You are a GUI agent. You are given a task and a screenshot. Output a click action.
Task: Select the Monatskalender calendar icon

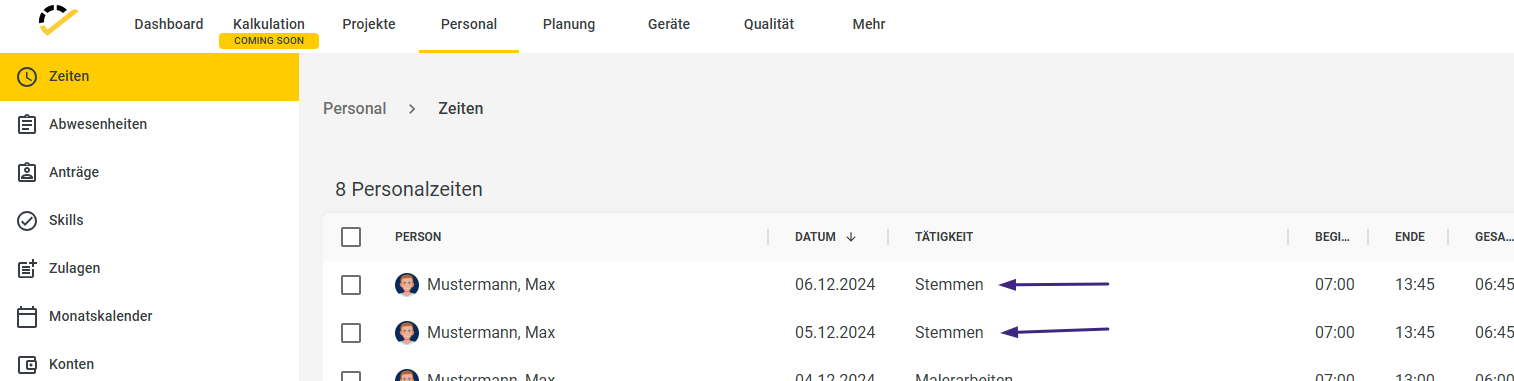(x=28, y=317)
